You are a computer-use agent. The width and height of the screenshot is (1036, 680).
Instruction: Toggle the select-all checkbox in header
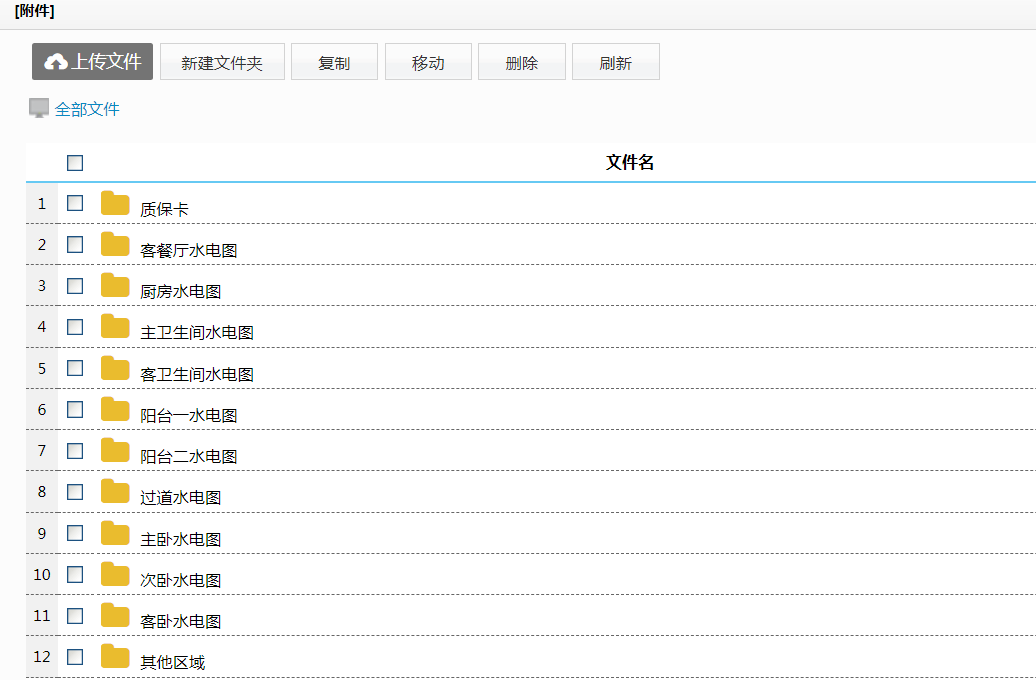(75, 163)
